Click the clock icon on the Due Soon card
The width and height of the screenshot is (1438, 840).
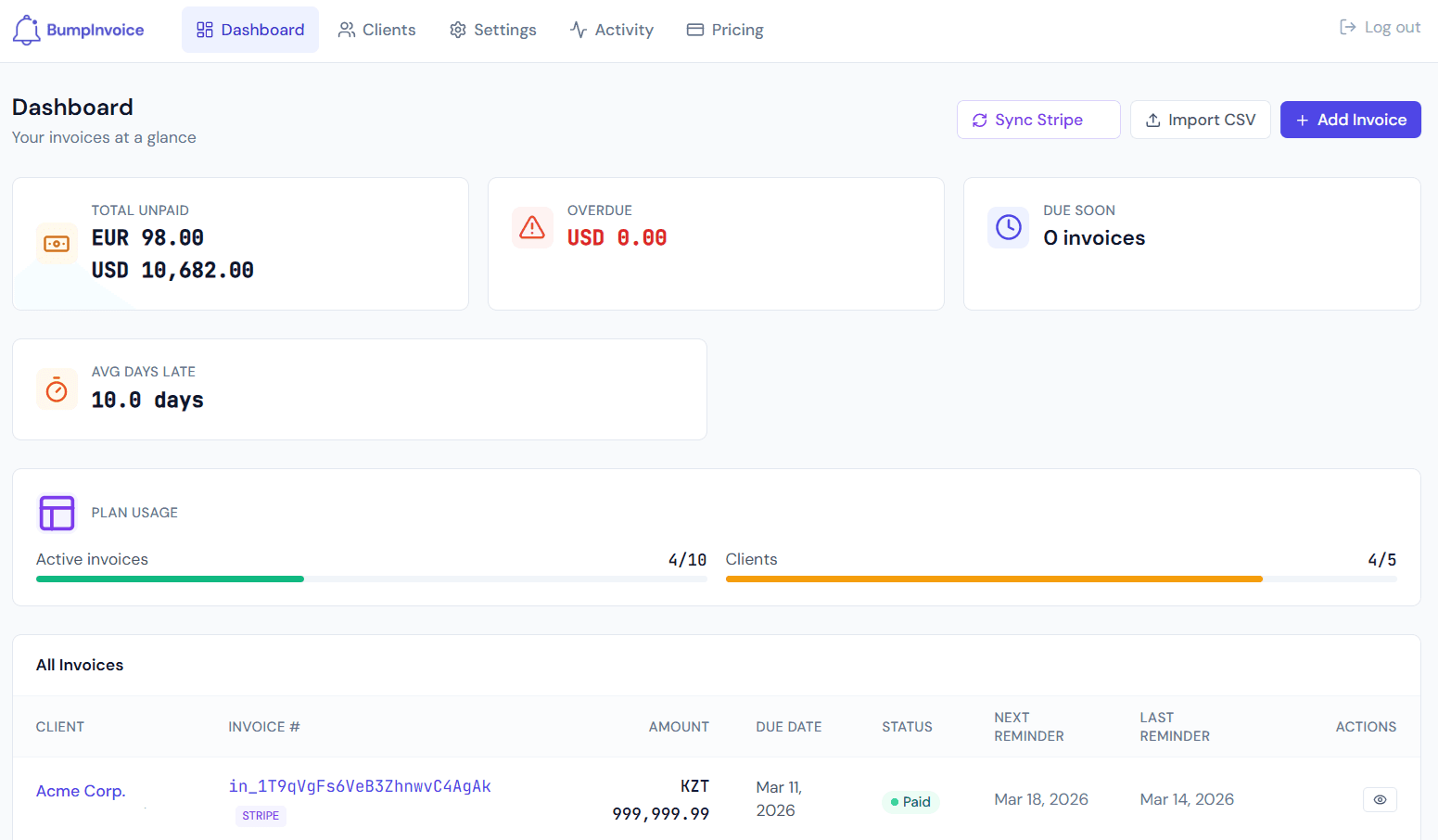coord(1009,227)
